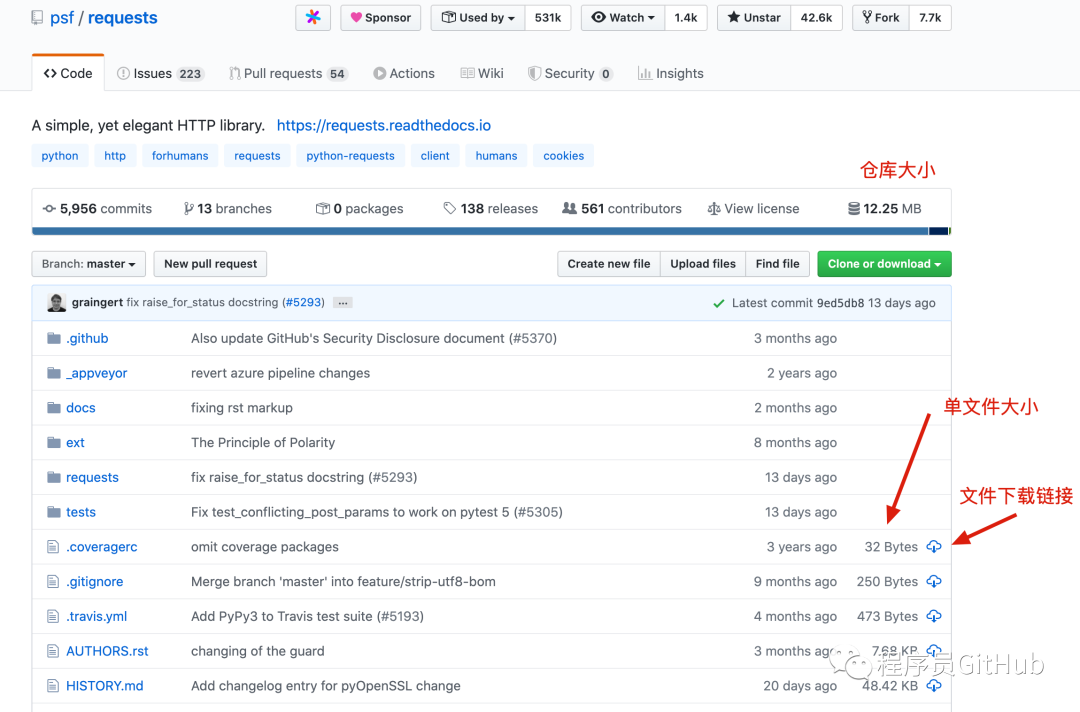Viewport: 1080px width, 712px height.
Task: Click the requests folder icon
Action: 54,477
